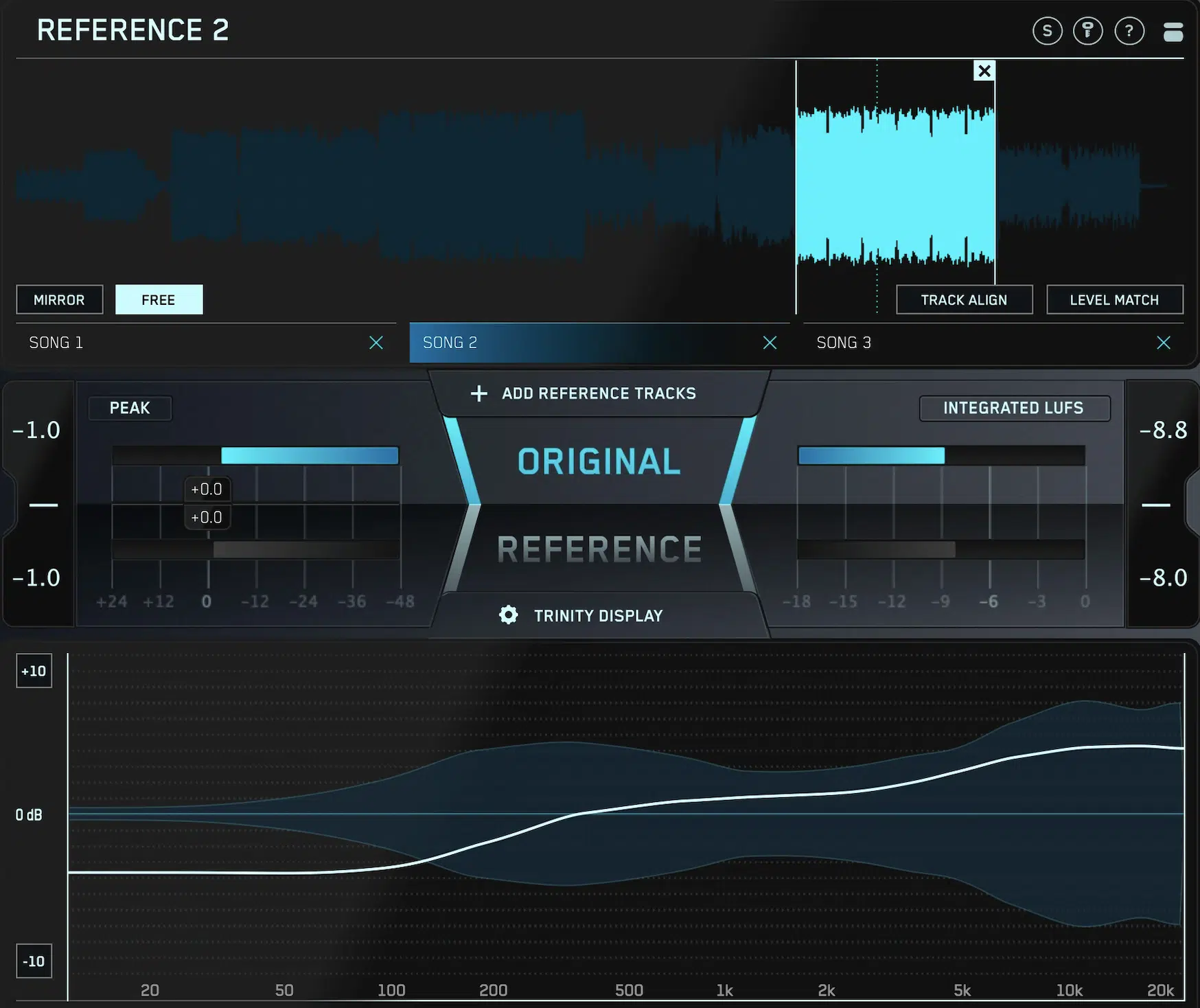Click the -10 dB range box

tap(34, 961)
